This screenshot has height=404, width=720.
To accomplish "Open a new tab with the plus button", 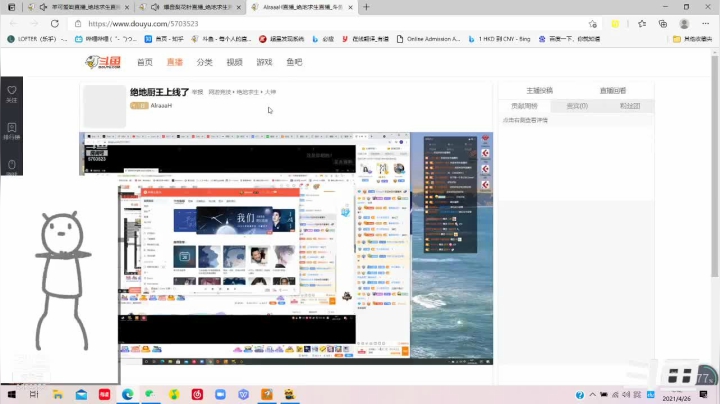I will (366, 7).
